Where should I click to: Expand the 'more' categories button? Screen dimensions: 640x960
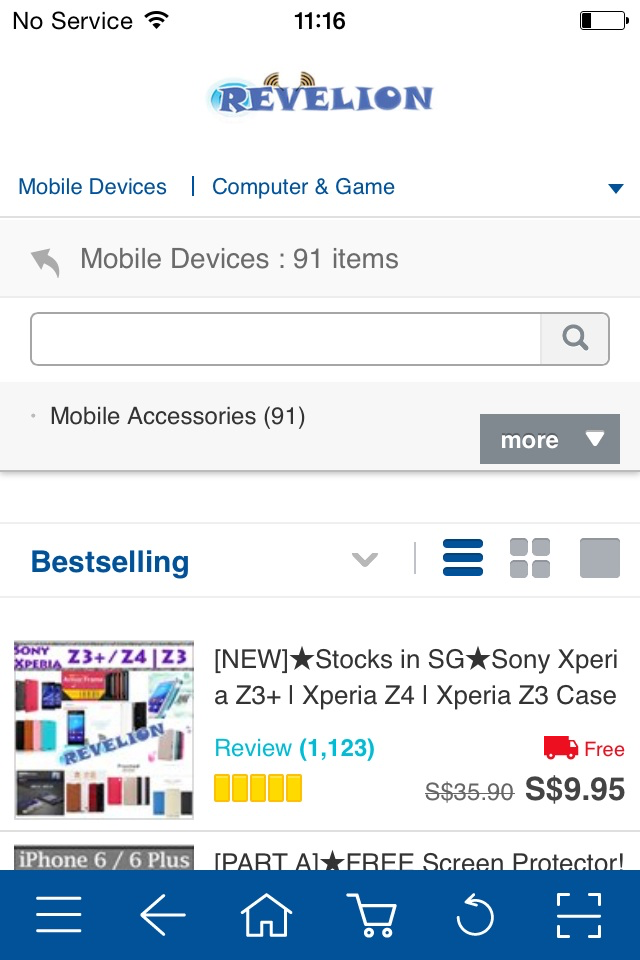pos(550,439)
